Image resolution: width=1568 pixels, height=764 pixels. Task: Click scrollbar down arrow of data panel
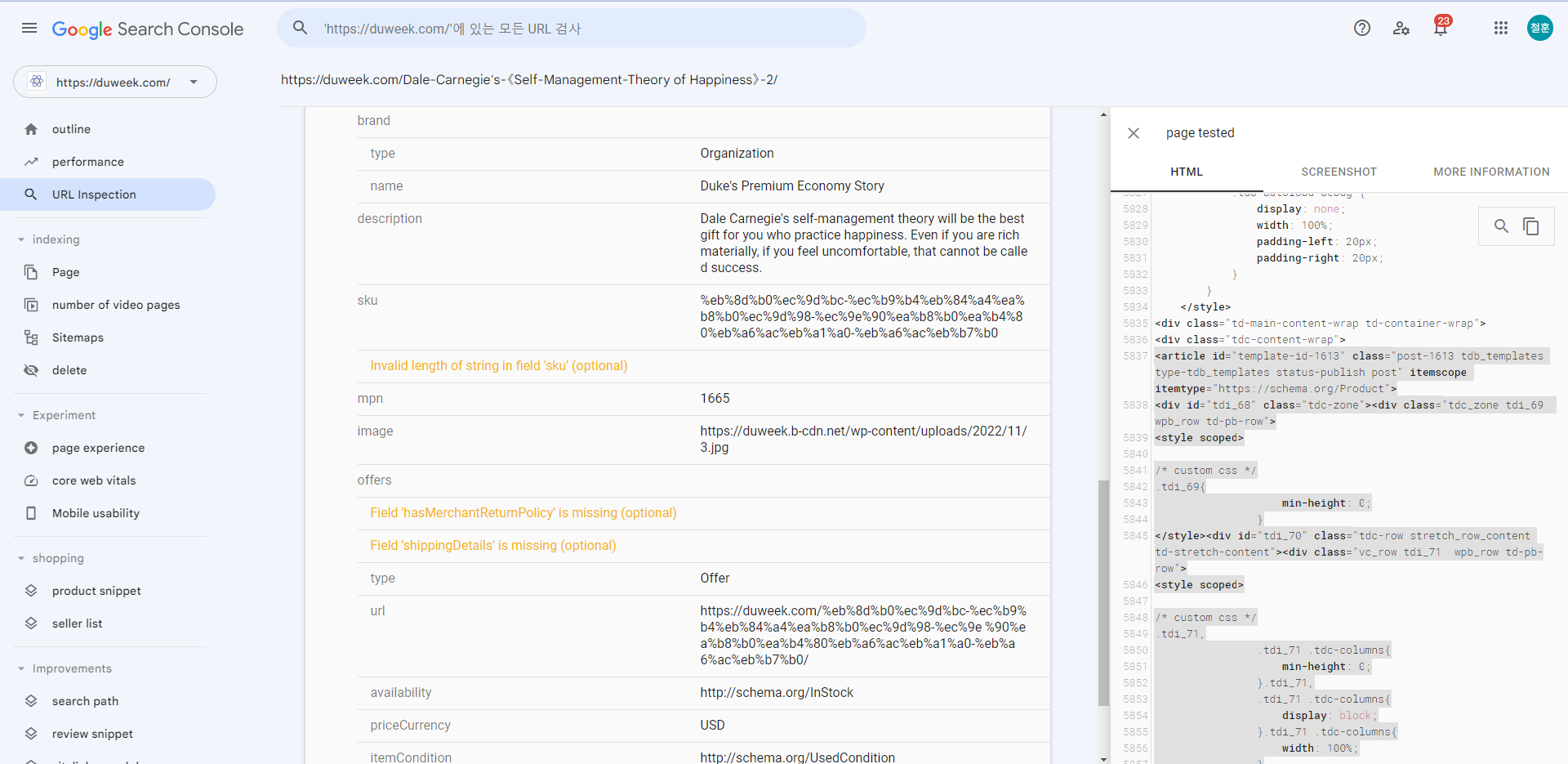[x=1103, y=759]
